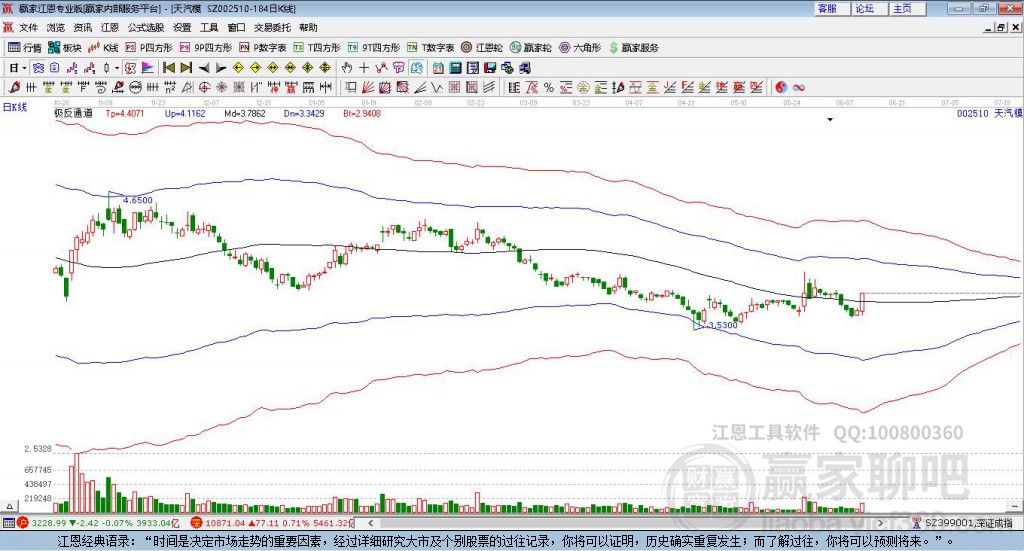Click SZ399001 深证成指 status entry
This screenshot has width=1024, height=551.
click(x=968, y=523)
